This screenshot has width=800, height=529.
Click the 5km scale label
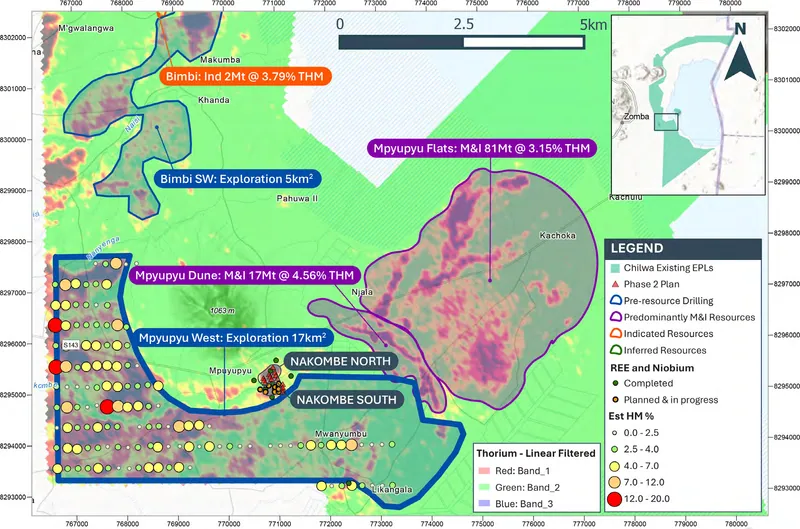(593, 24)
